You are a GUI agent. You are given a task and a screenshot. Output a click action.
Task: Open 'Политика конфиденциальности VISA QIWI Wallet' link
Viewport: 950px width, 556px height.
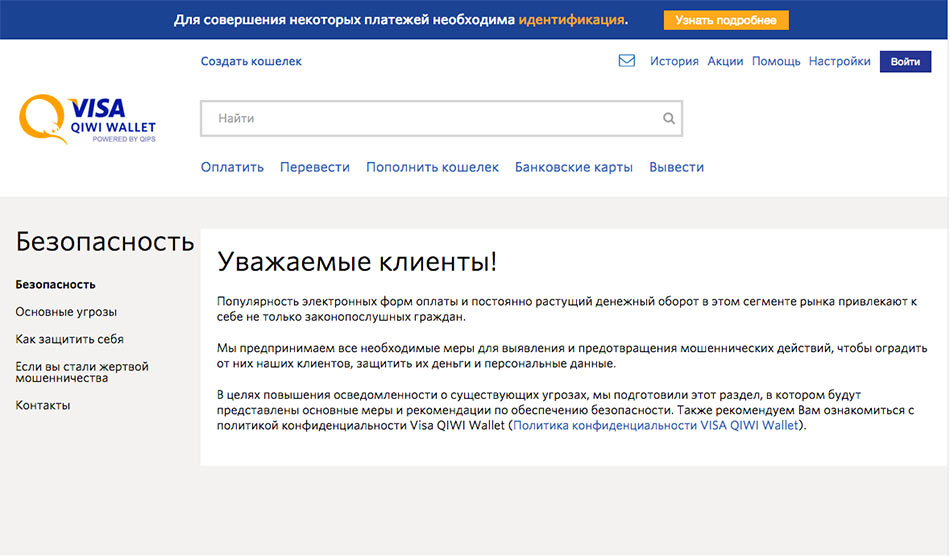click(656, 425)
